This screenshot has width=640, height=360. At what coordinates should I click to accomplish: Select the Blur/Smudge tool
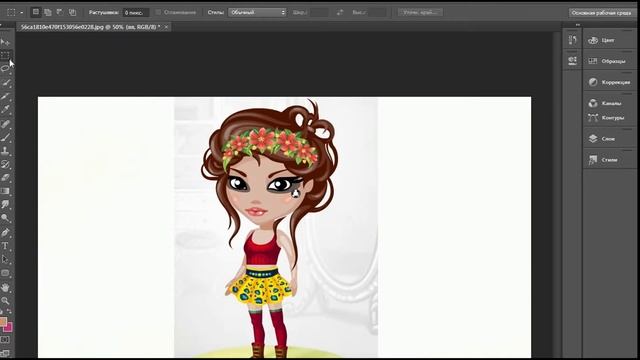click(5, 204)
